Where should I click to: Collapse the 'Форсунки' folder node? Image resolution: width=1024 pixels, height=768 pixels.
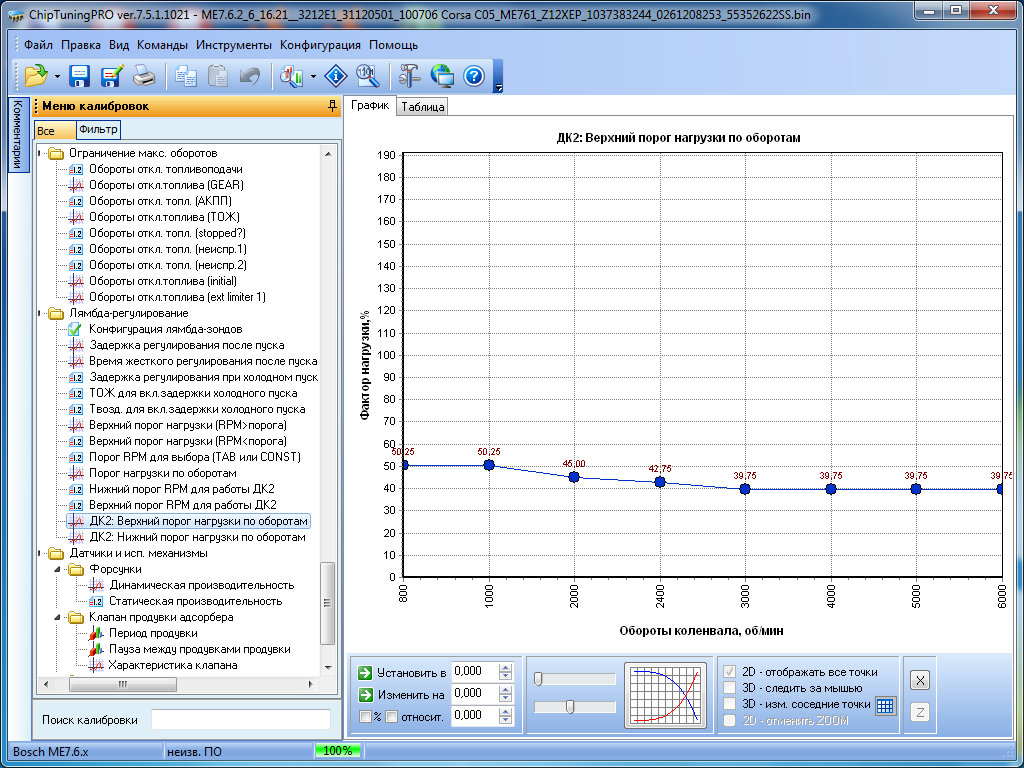58,569
